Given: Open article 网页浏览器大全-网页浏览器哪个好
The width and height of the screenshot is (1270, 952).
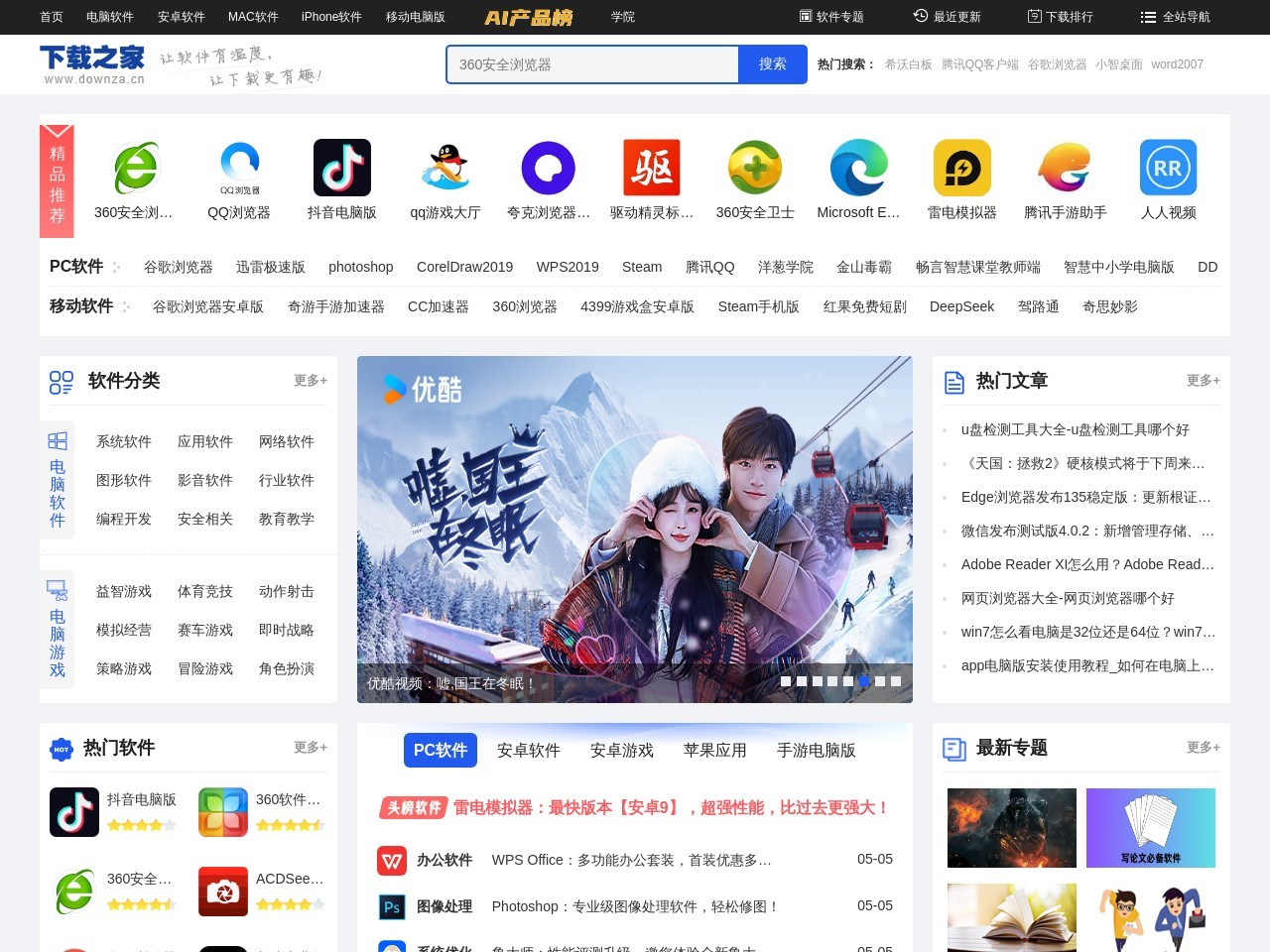Looking at the screenshot, I should (x=1068, y=598).
